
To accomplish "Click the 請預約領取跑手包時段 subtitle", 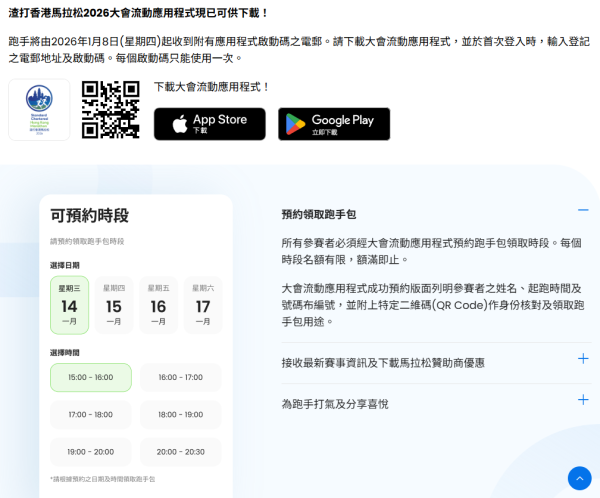I will click(87, 242).
